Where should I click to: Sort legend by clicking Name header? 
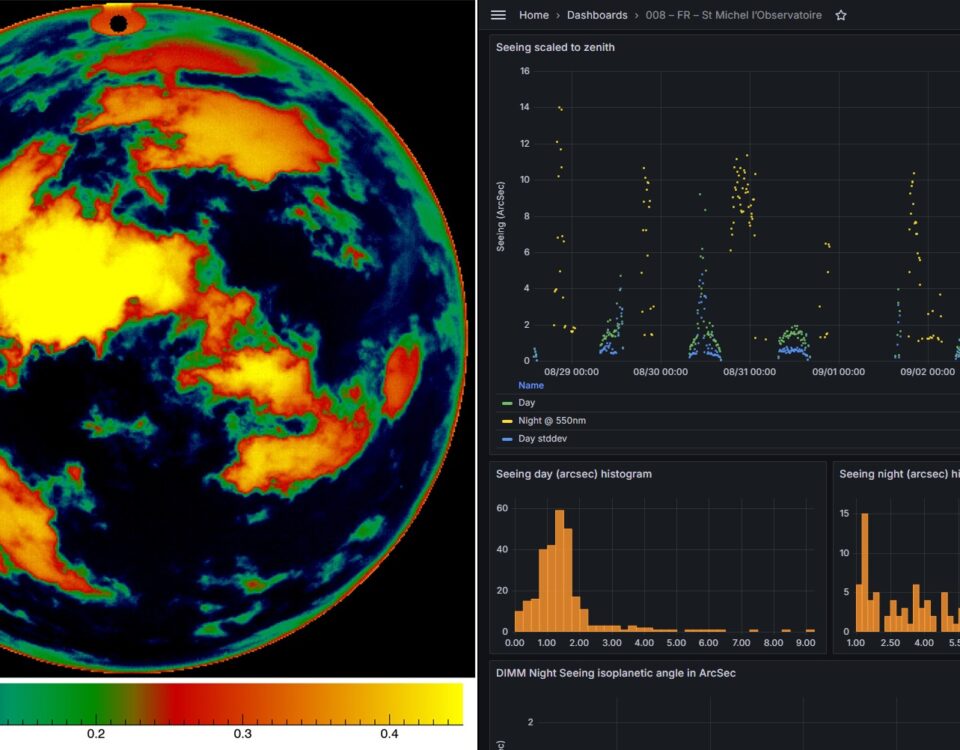tap(531, 385)
